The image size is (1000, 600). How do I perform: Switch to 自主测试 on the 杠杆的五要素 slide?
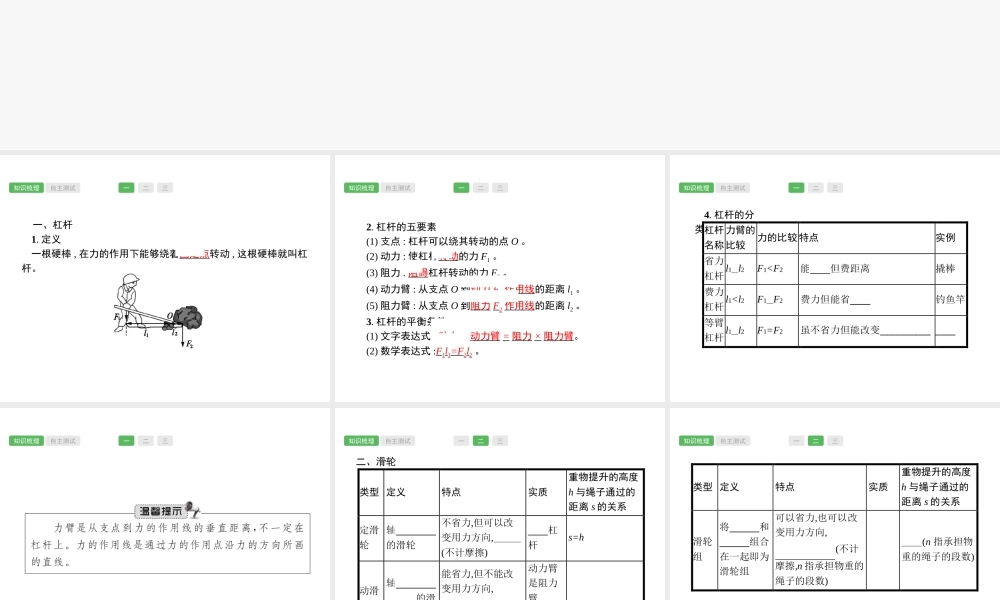tap(398, 188)
